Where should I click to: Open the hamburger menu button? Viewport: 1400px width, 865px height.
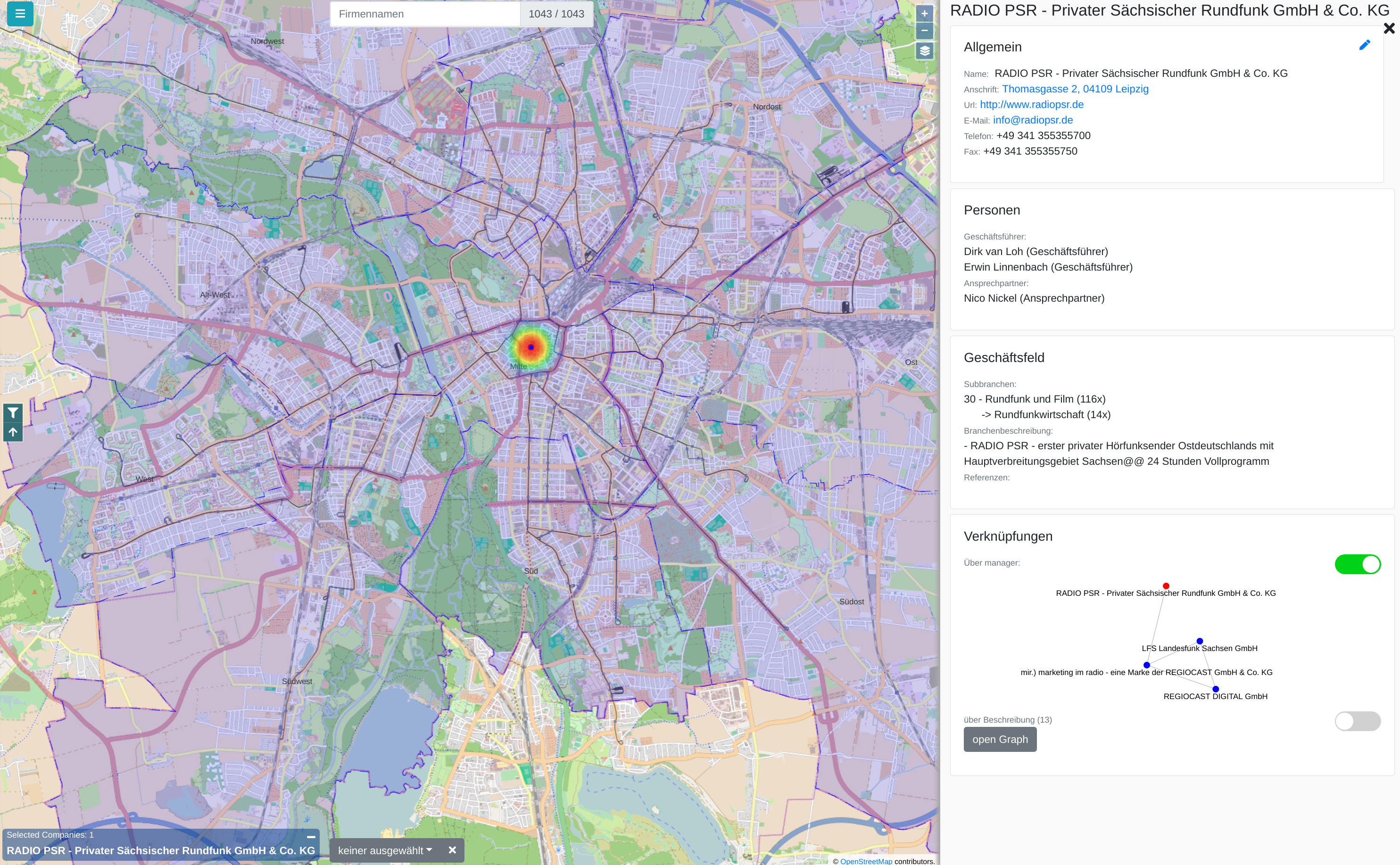coord(20,13)
